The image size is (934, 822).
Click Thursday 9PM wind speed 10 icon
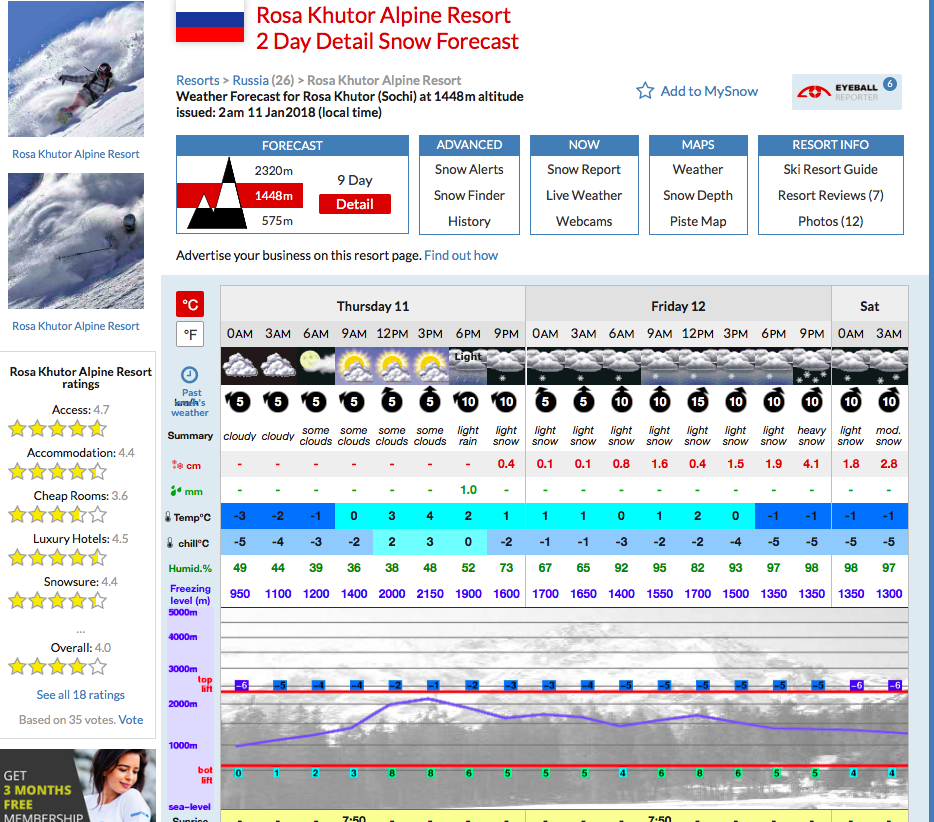(x=506, y=401)
